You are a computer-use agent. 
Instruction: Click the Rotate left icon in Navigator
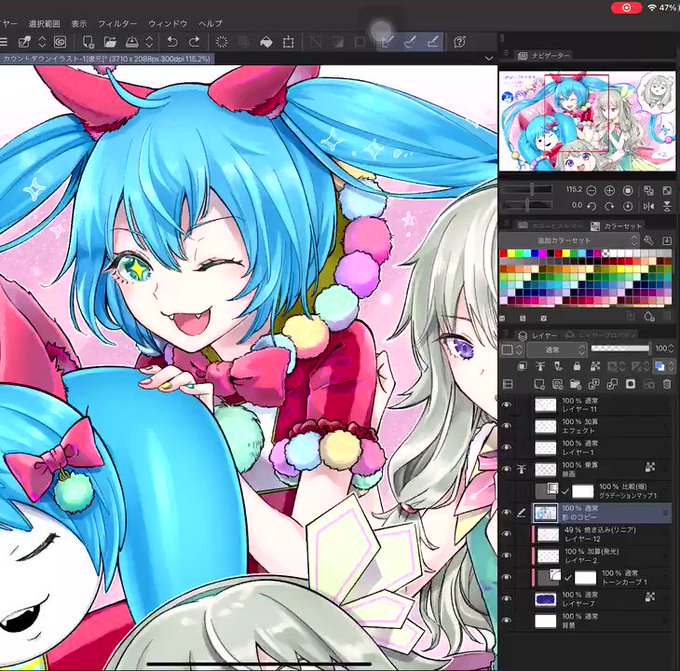click(x=591, y=206)
